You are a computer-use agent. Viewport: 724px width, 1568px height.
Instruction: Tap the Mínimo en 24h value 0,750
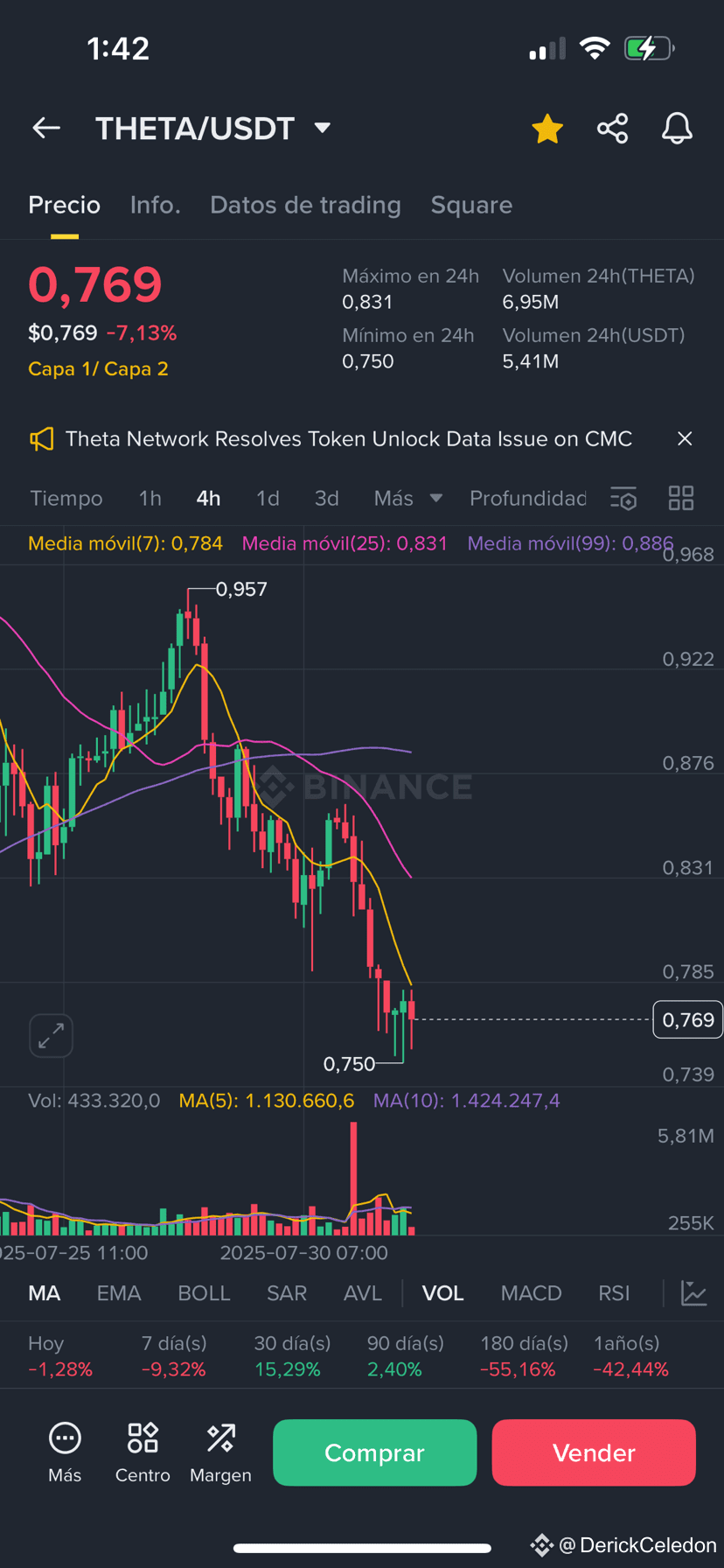[x=368, y=361]
